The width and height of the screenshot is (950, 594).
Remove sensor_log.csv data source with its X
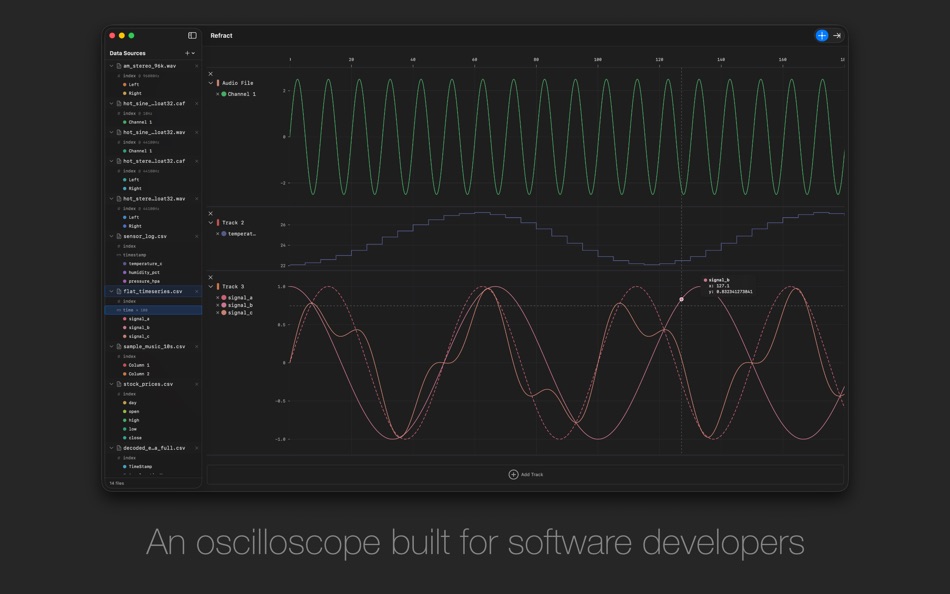196,236
